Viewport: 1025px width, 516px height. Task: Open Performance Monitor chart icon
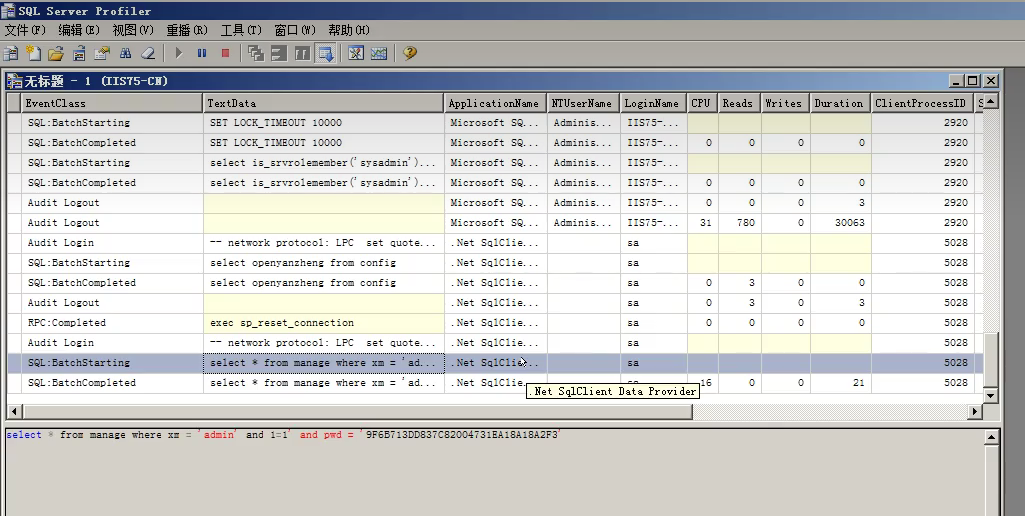[x=379, y=53]
